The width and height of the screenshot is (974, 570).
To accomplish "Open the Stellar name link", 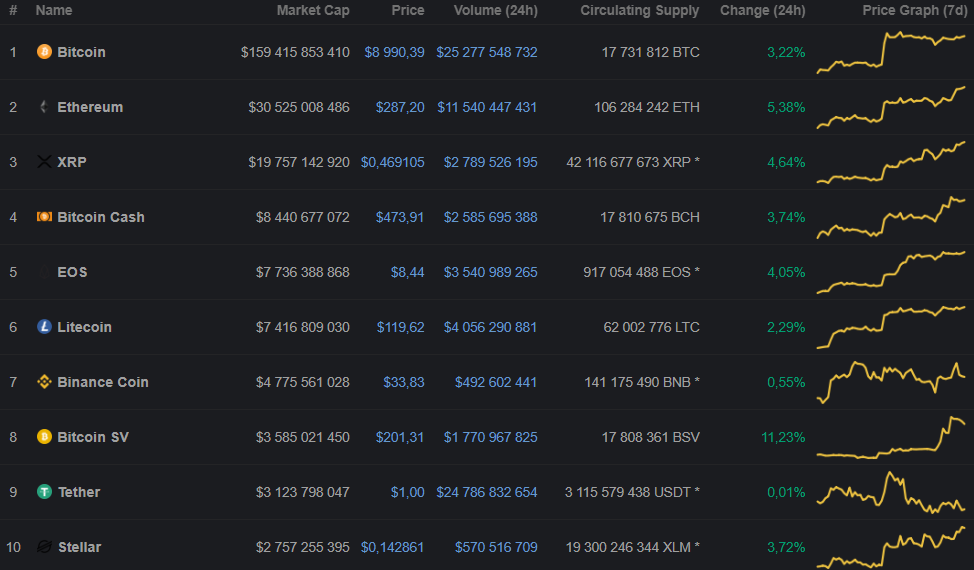I will click(80, 547).
